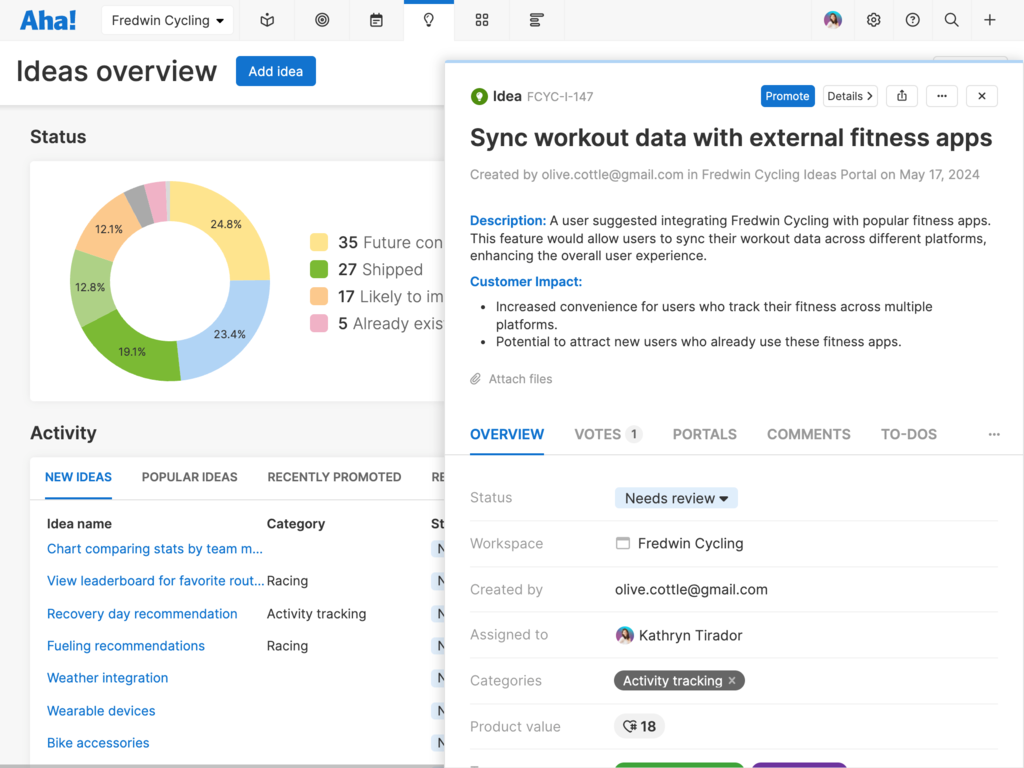Viewport: 1024px width, 768px height.
Task: Click the 12.8% light green donut segment
Action: [90, 287]
